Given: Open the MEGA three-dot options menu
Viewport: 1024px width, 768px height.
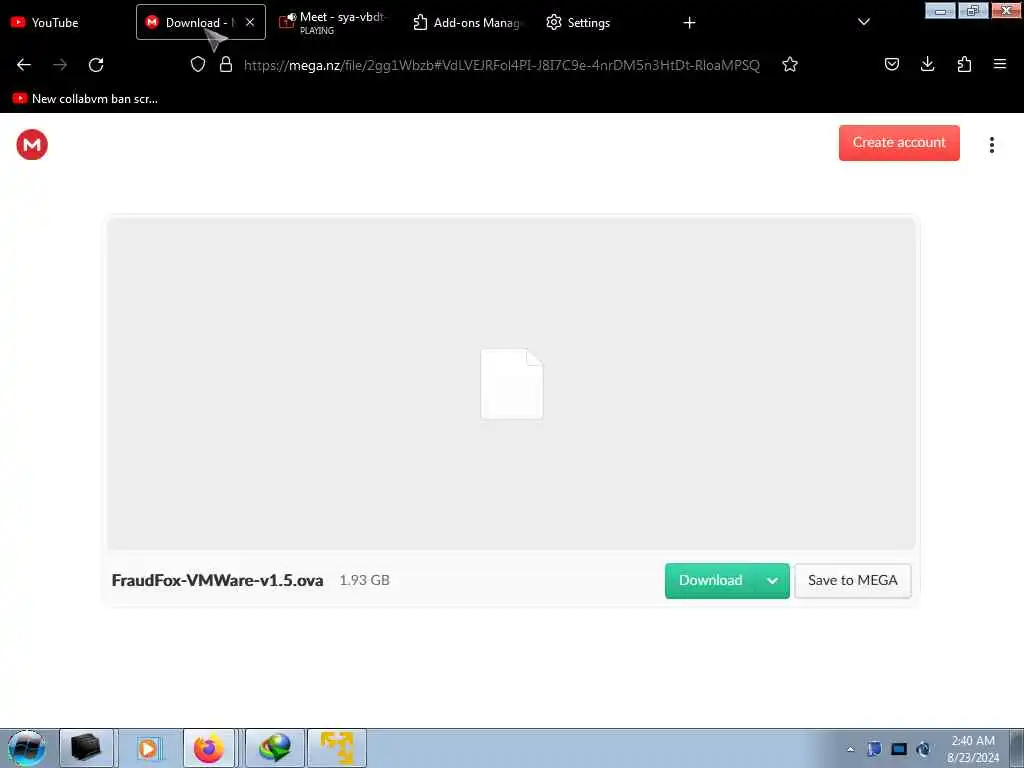Looking at the screenshot, I should (x=991, y=145).
